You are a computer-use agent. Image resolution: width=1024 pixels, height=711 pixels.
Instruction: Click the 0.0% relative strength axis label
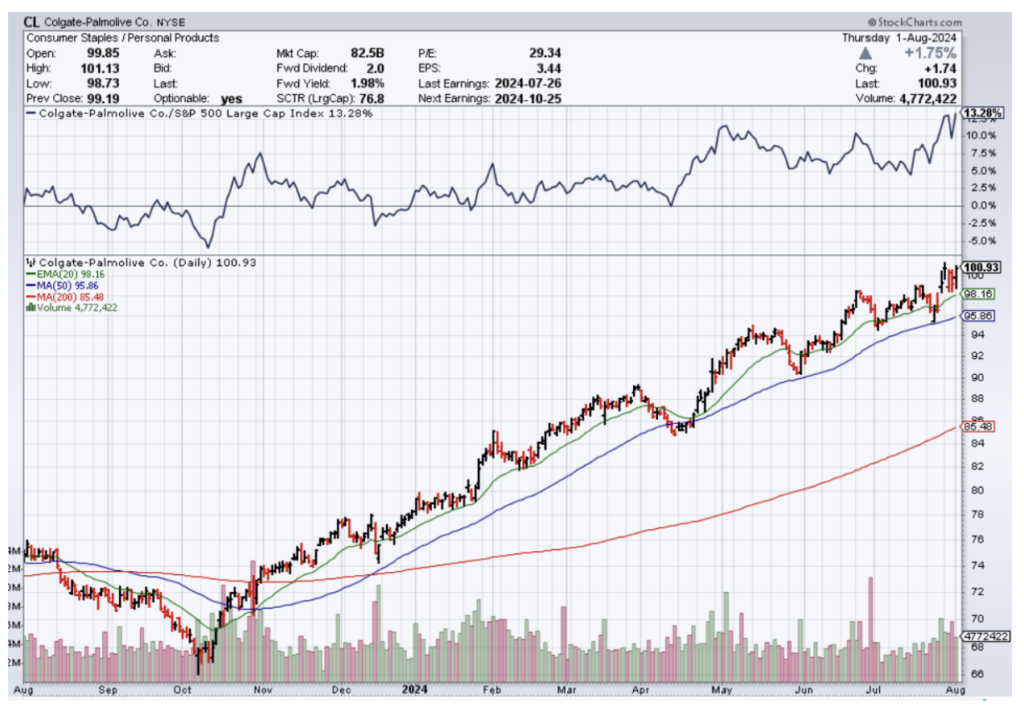(984, 205)
